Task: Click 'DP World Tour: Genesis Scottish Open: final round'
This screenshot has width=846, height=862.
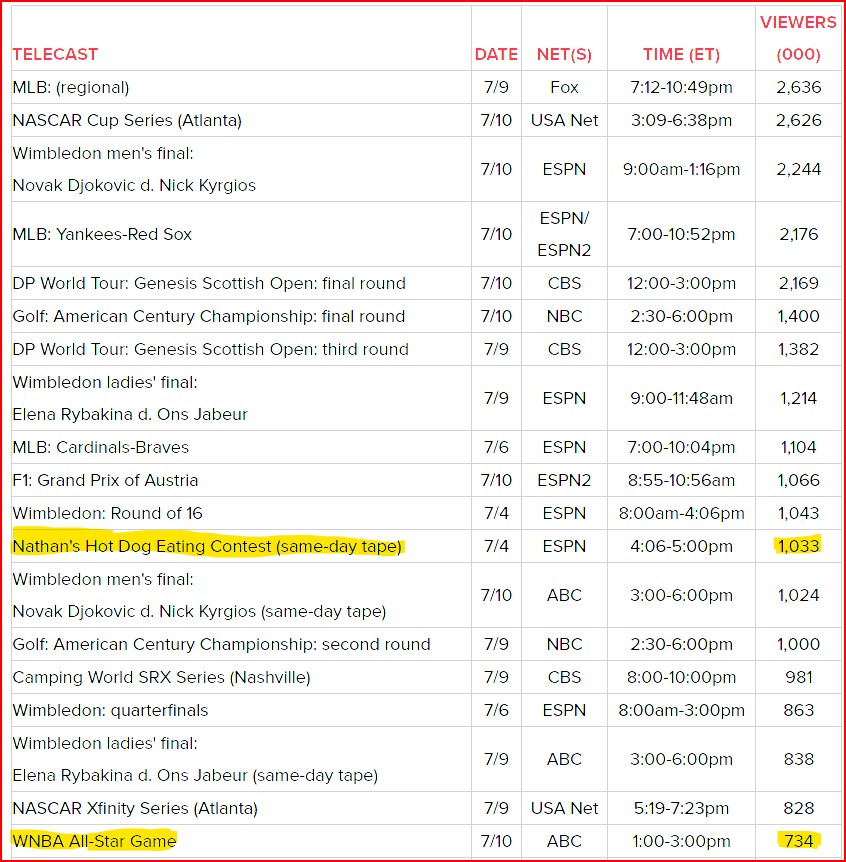Action: point(209,283)
